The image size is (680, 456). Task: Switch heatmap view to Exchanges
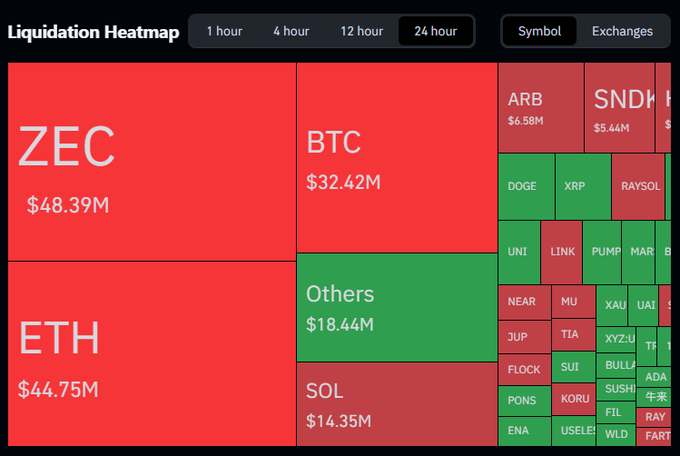pos(622,31)
